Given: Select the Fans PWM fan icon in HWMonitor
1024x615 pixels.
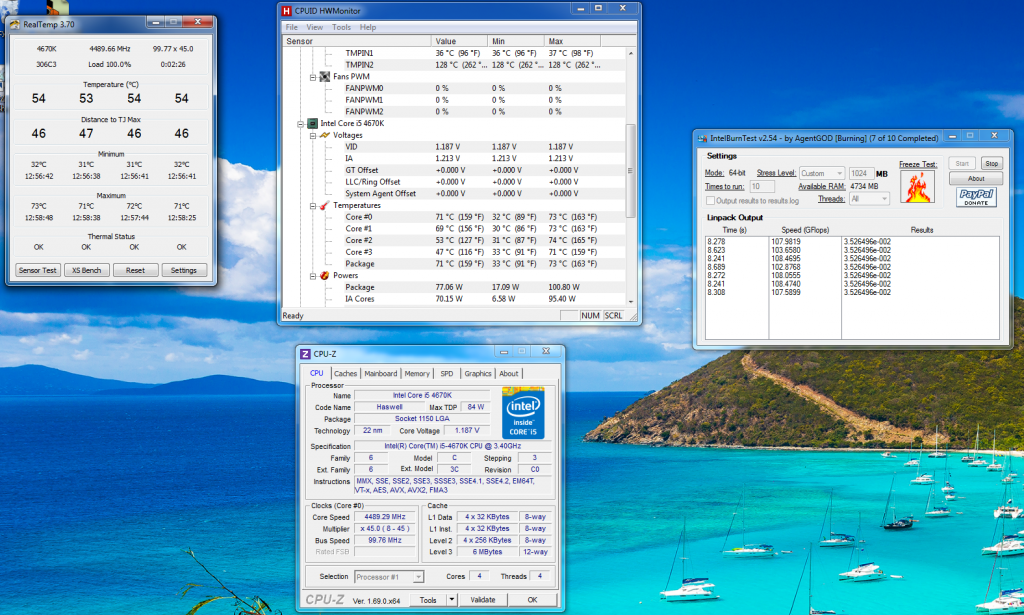Looking at the screenshot, I should (x=325, y=76).
